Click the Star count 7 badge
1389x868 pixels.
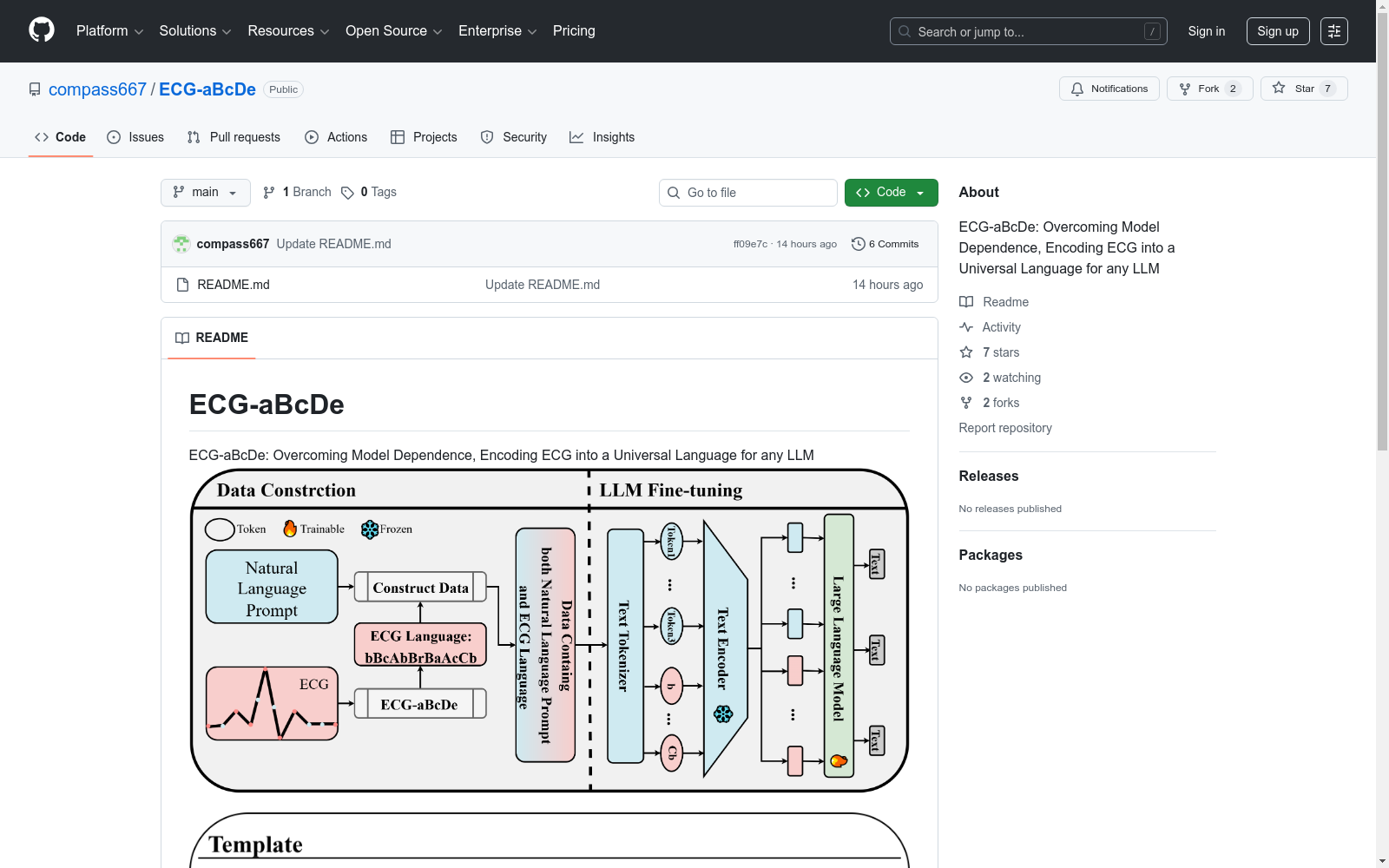[x=1327, y=89]
